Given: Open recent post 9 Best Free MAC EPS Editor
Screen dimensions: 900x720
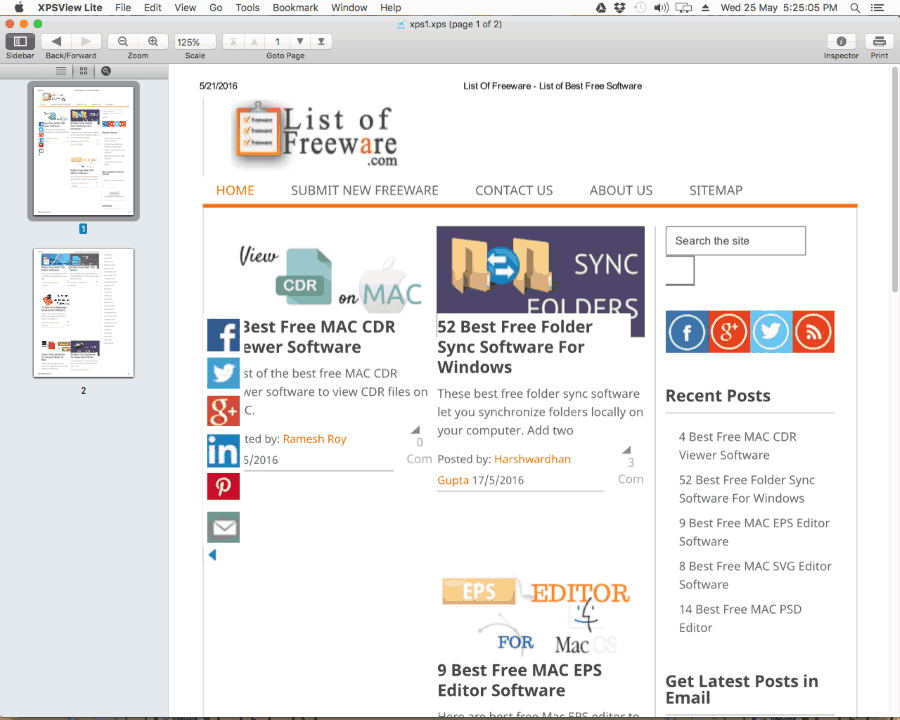Looking at the screenshot, I should click(x=754, y=532).
